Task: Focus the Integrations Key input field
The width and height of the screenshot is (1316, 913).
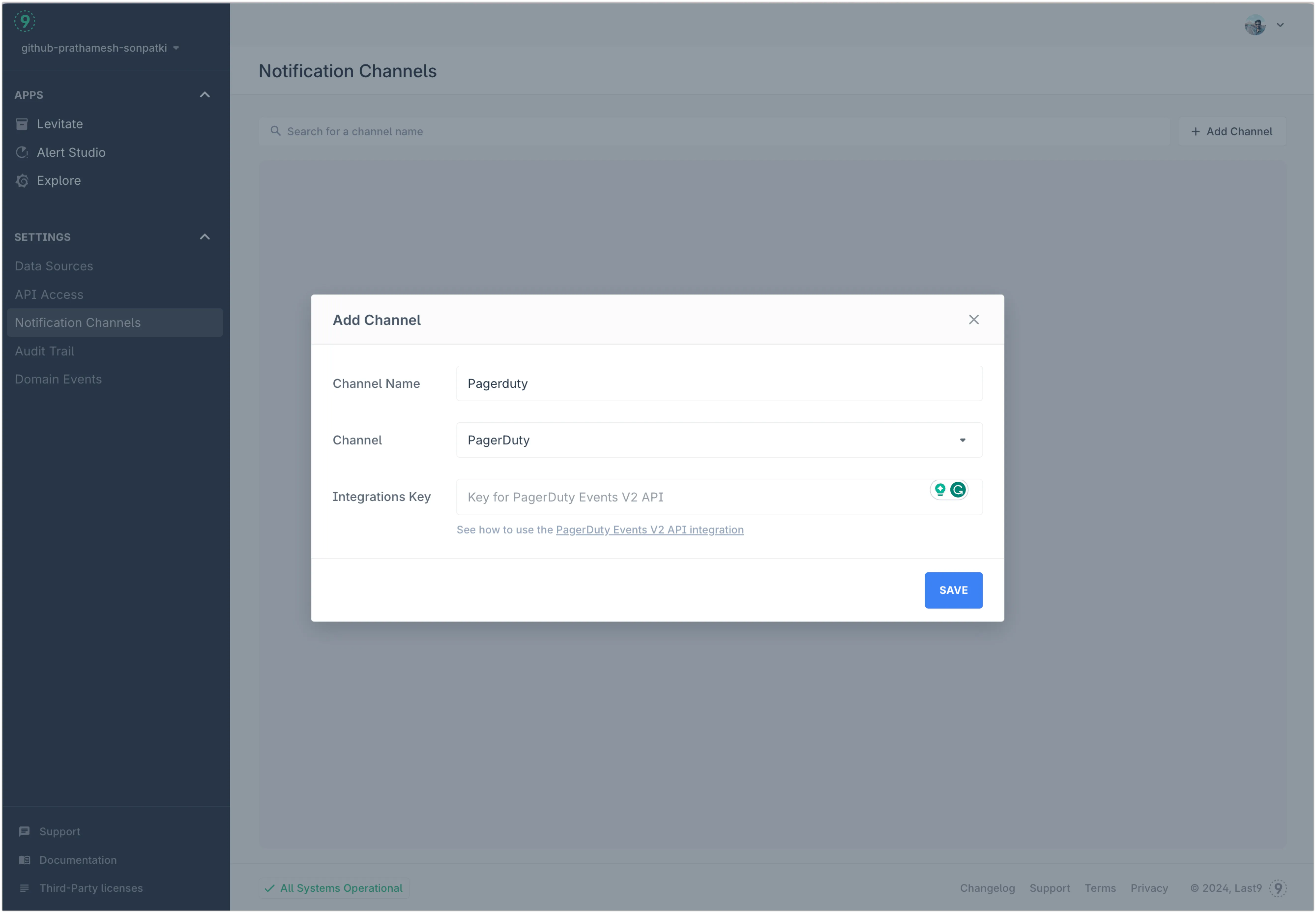Action: tap(719, 497)
